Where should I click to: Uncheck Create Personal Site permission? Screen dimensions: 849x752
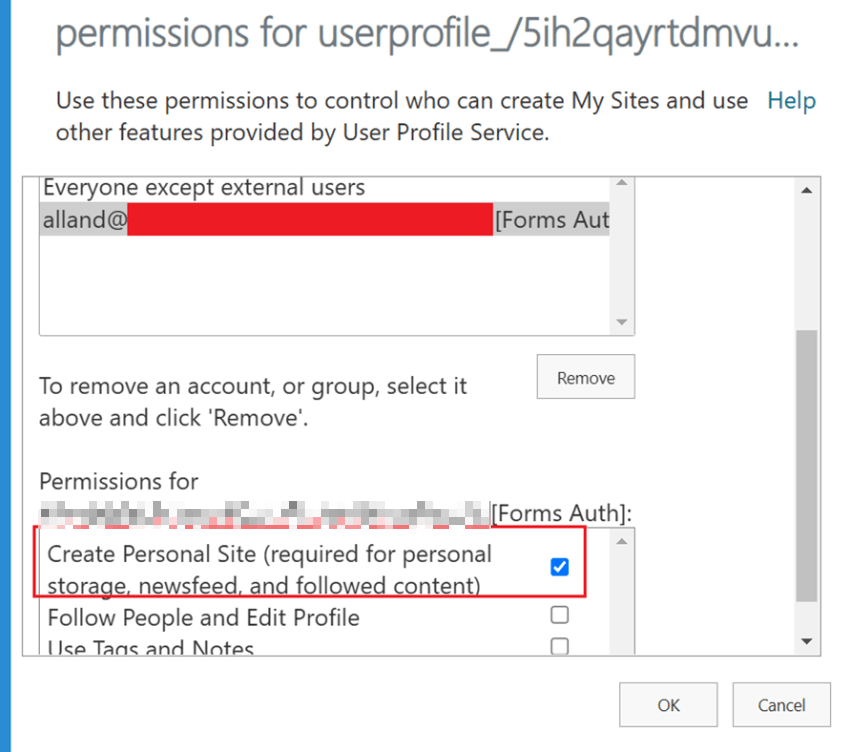pyautogui.click(x=559, y=567)
